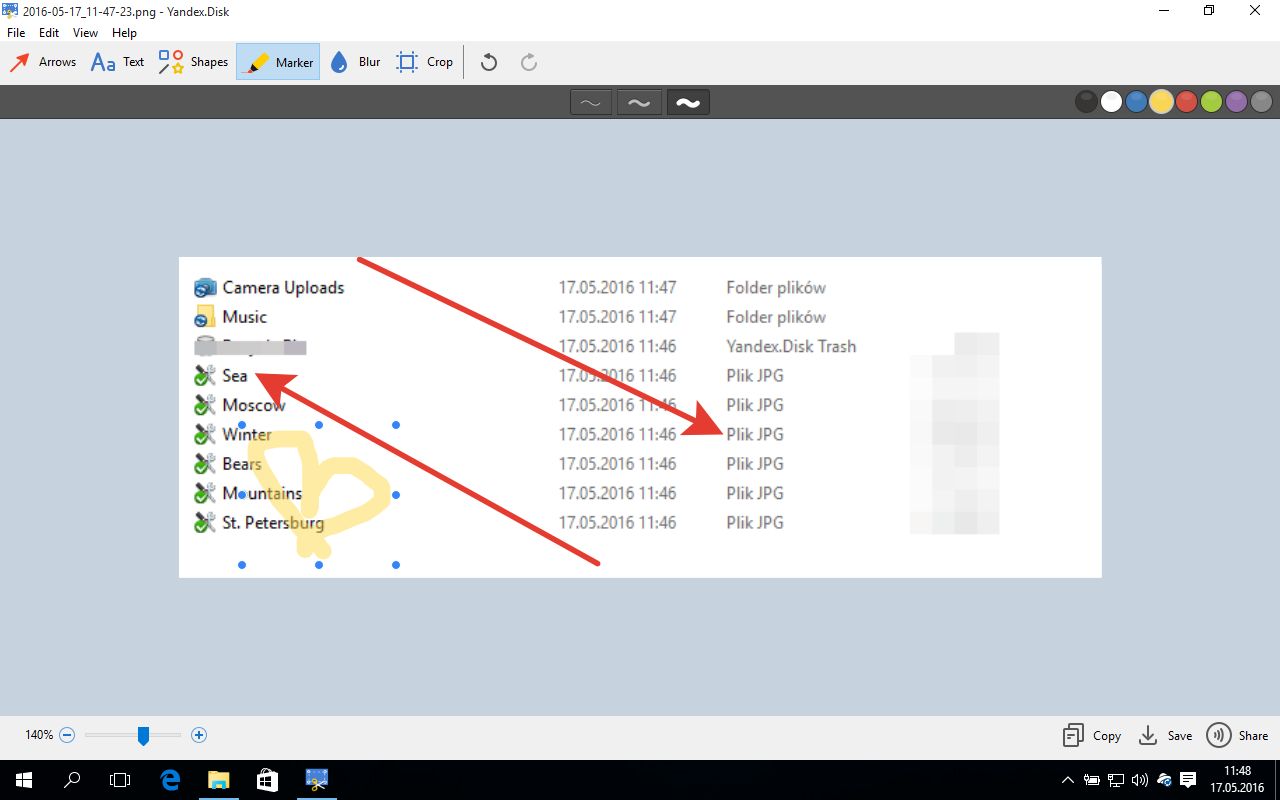Undo the last action with the undo arrow
This screenshot has height=800, width=1280.
click(489, 62)
